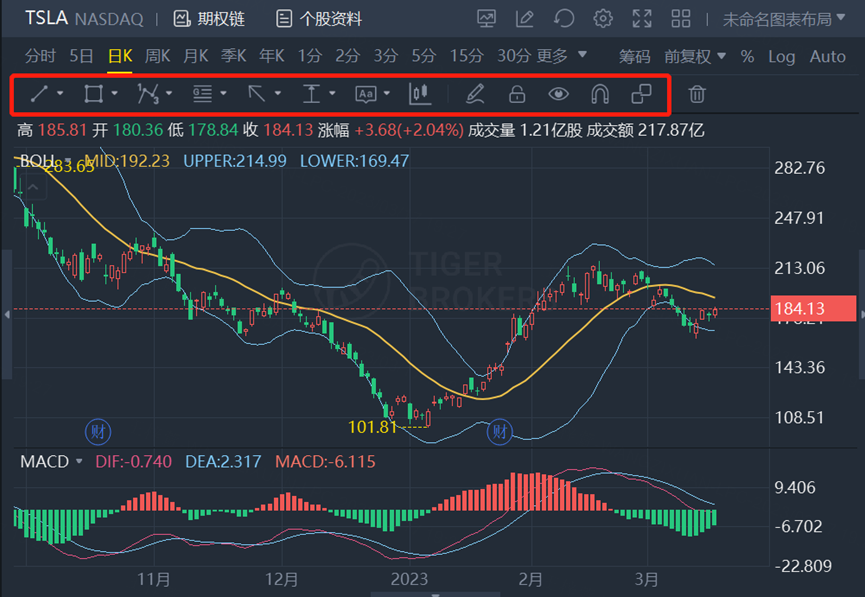Click the candlestick measurement tool icon
The height and width of the screenshot is (597, 865).
click(420, 94)
